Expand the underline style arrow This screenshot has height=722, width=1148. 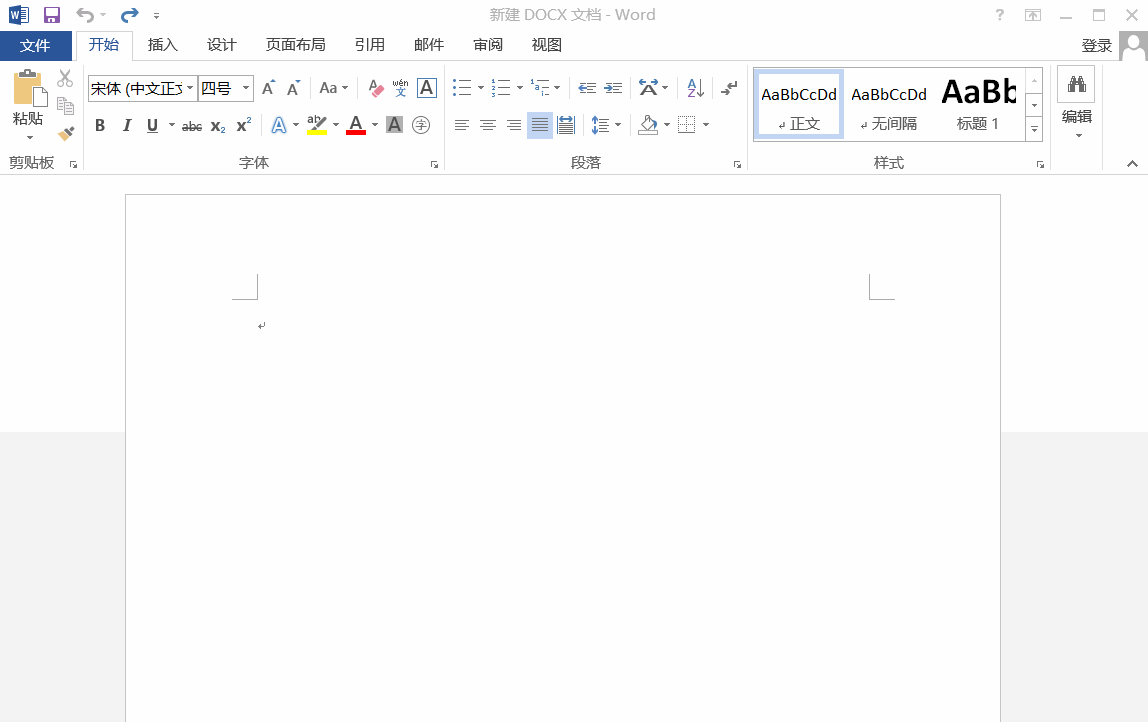172,125
